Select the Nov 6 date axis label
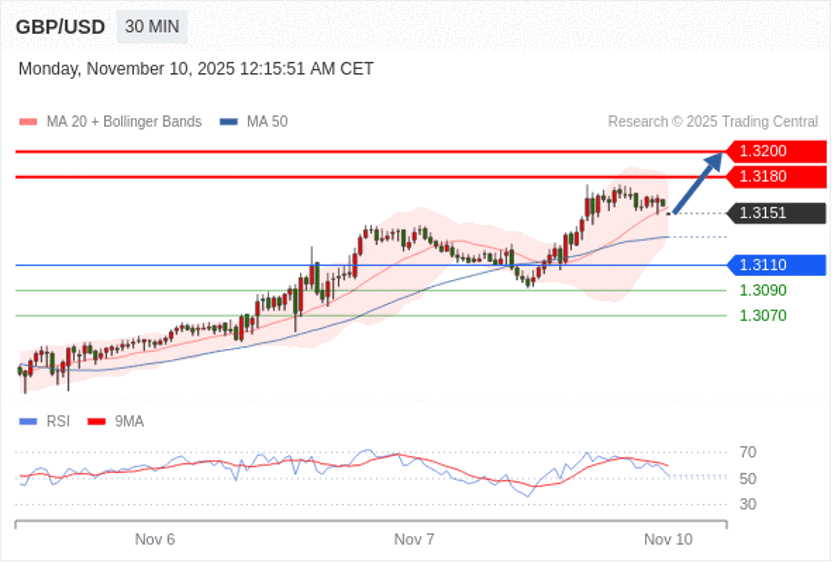 point(155,539)
